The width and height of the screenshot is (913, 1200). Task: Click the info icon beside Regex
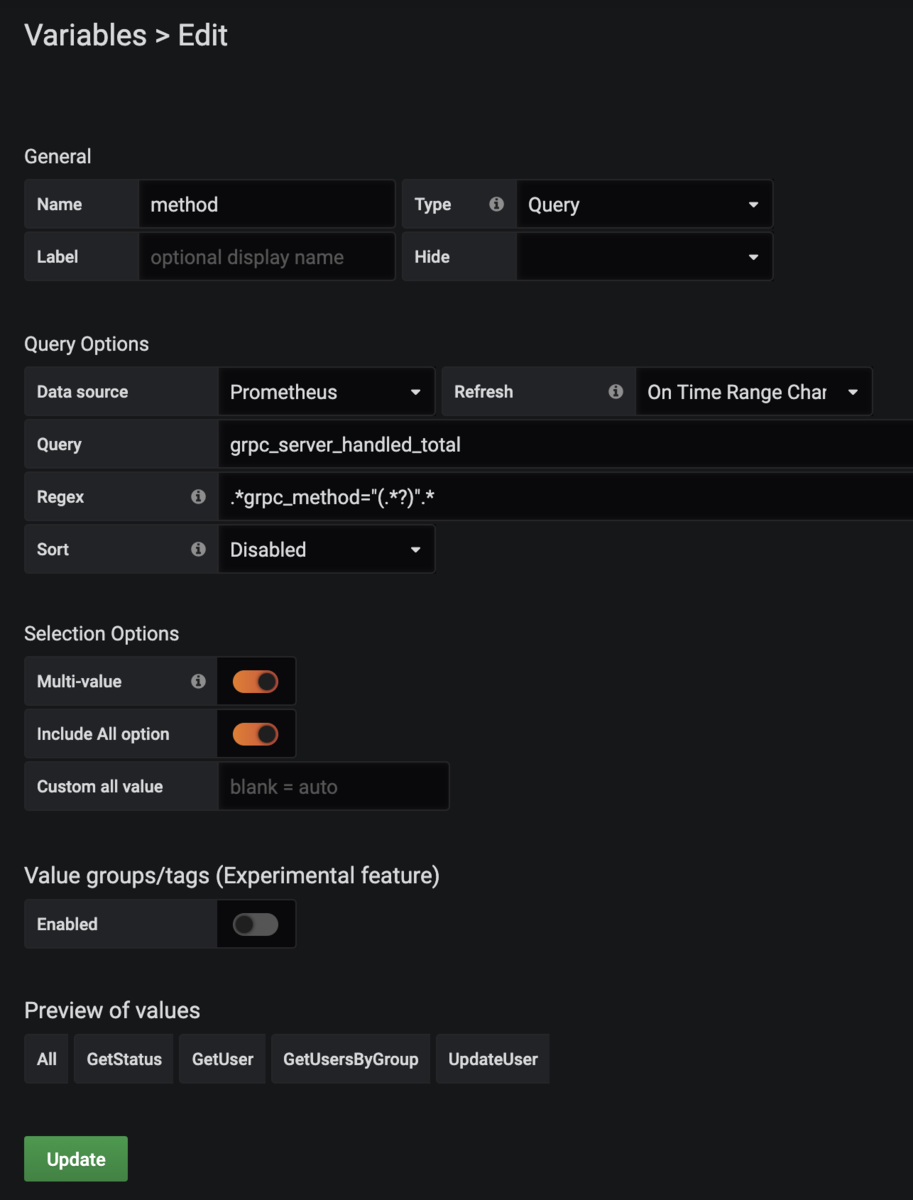pyautogui.click(x=198, y=497)
